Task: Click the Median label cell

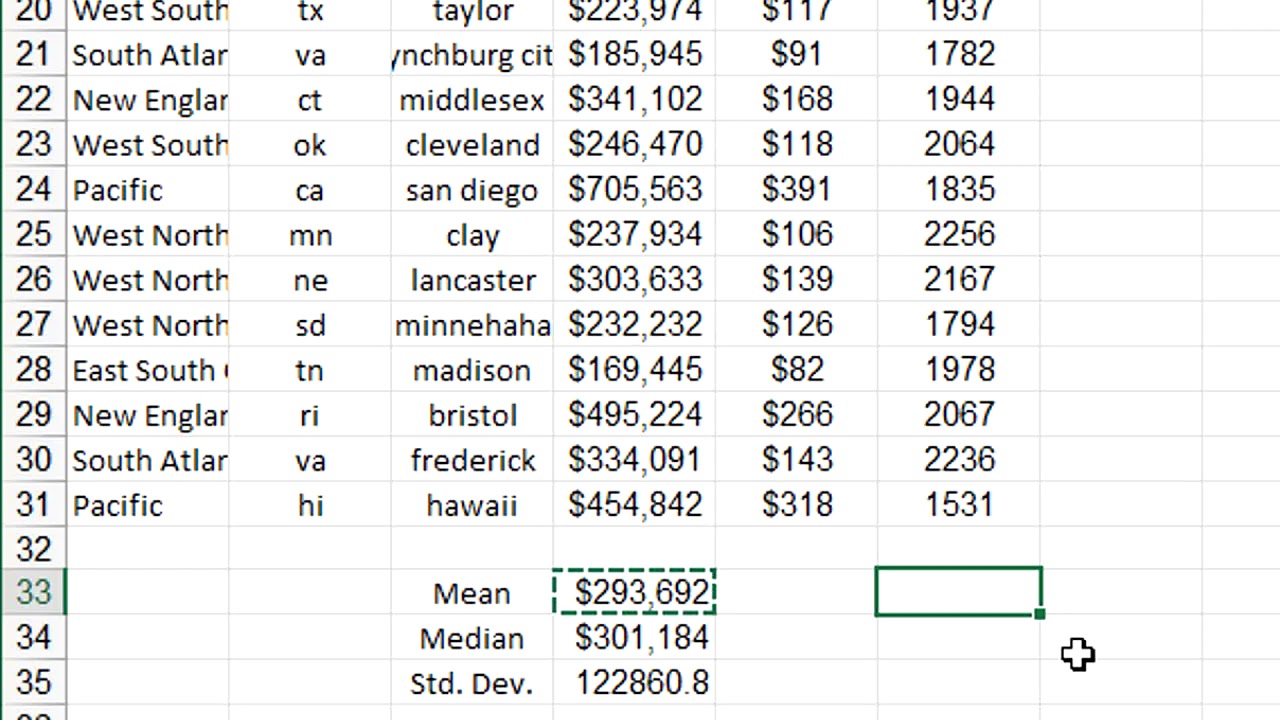Action: 472,638
